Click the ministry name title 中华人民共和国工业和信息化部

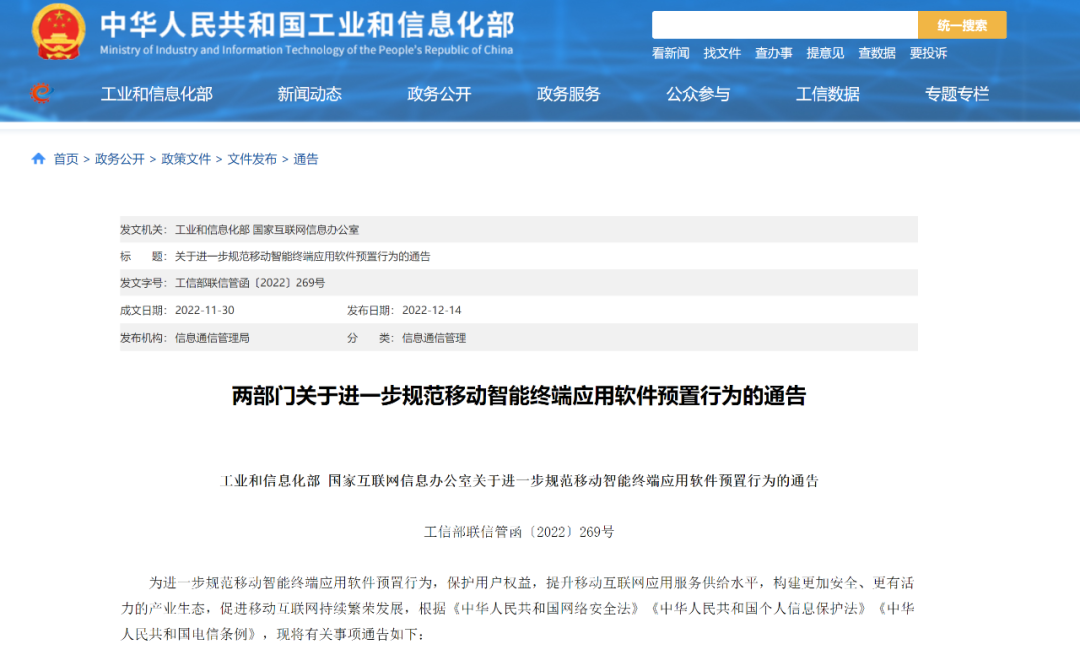point(307,25)
